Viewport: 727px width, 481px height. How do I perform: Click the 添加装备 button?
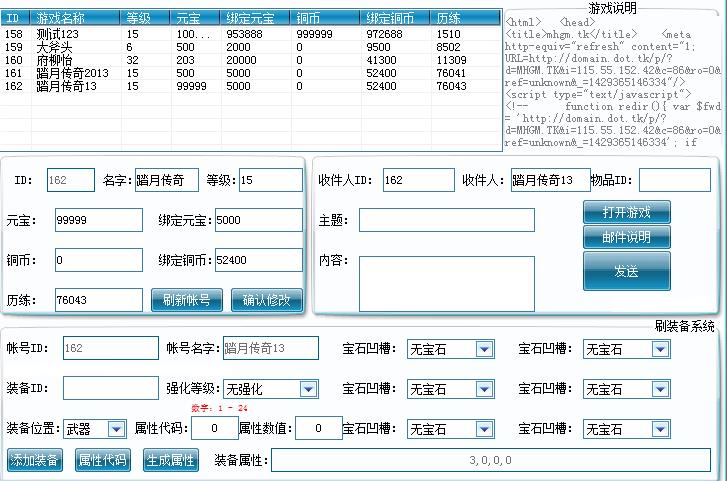pos(35,460)
